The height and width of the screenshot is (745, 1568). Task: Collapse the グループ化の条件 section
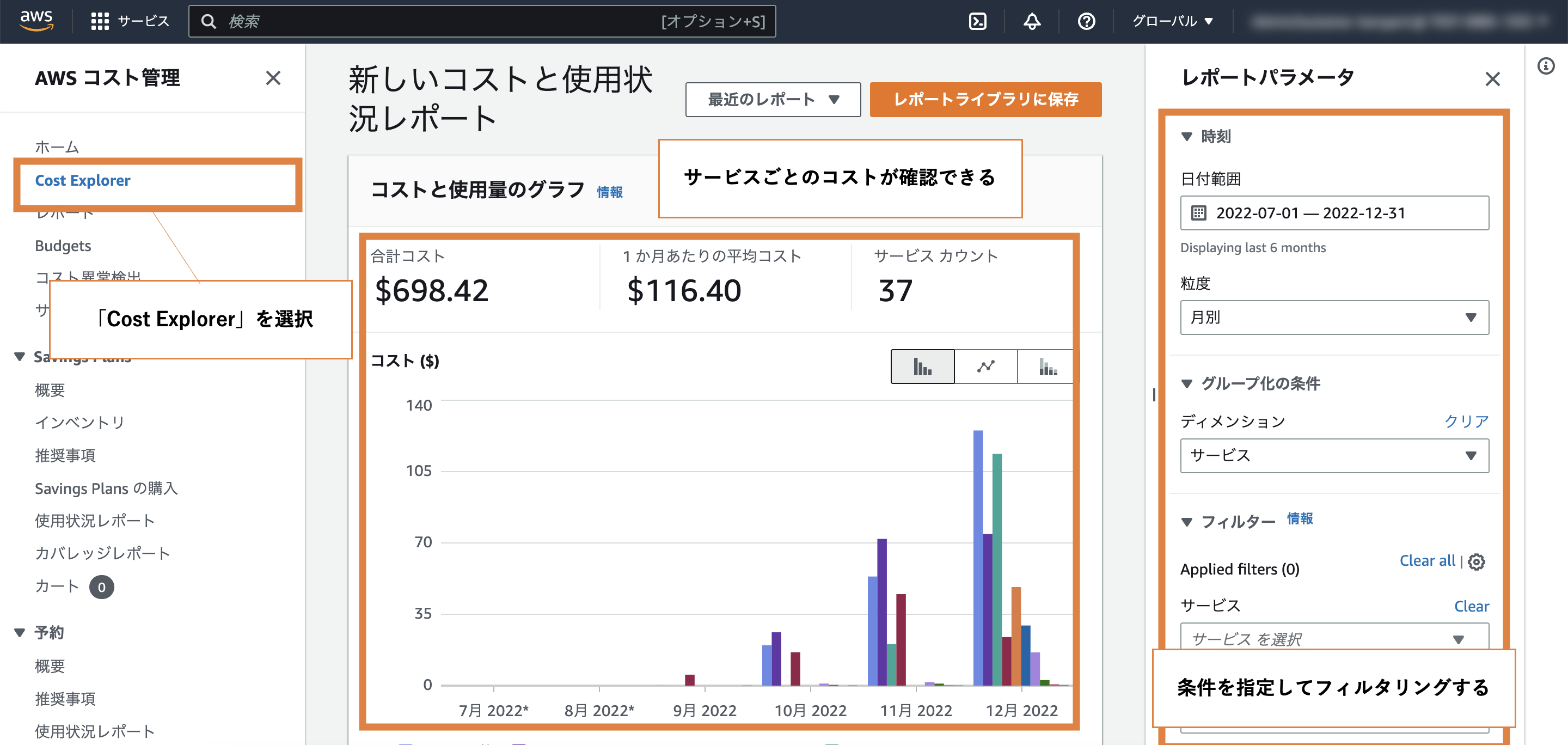point(1186,383)
